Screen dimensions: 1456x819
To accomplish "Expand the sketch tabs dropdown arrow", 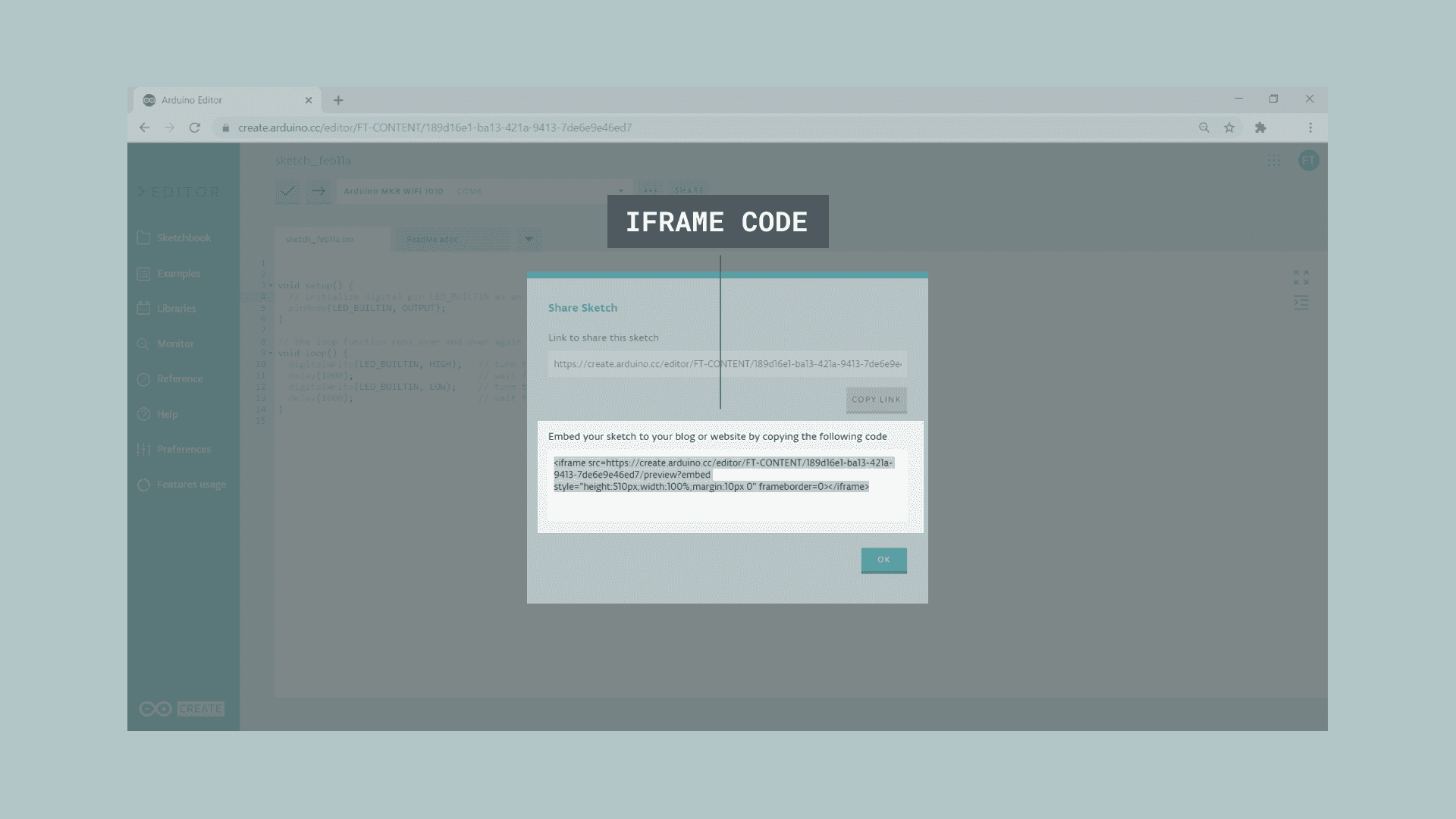I will tap(529, 240).
